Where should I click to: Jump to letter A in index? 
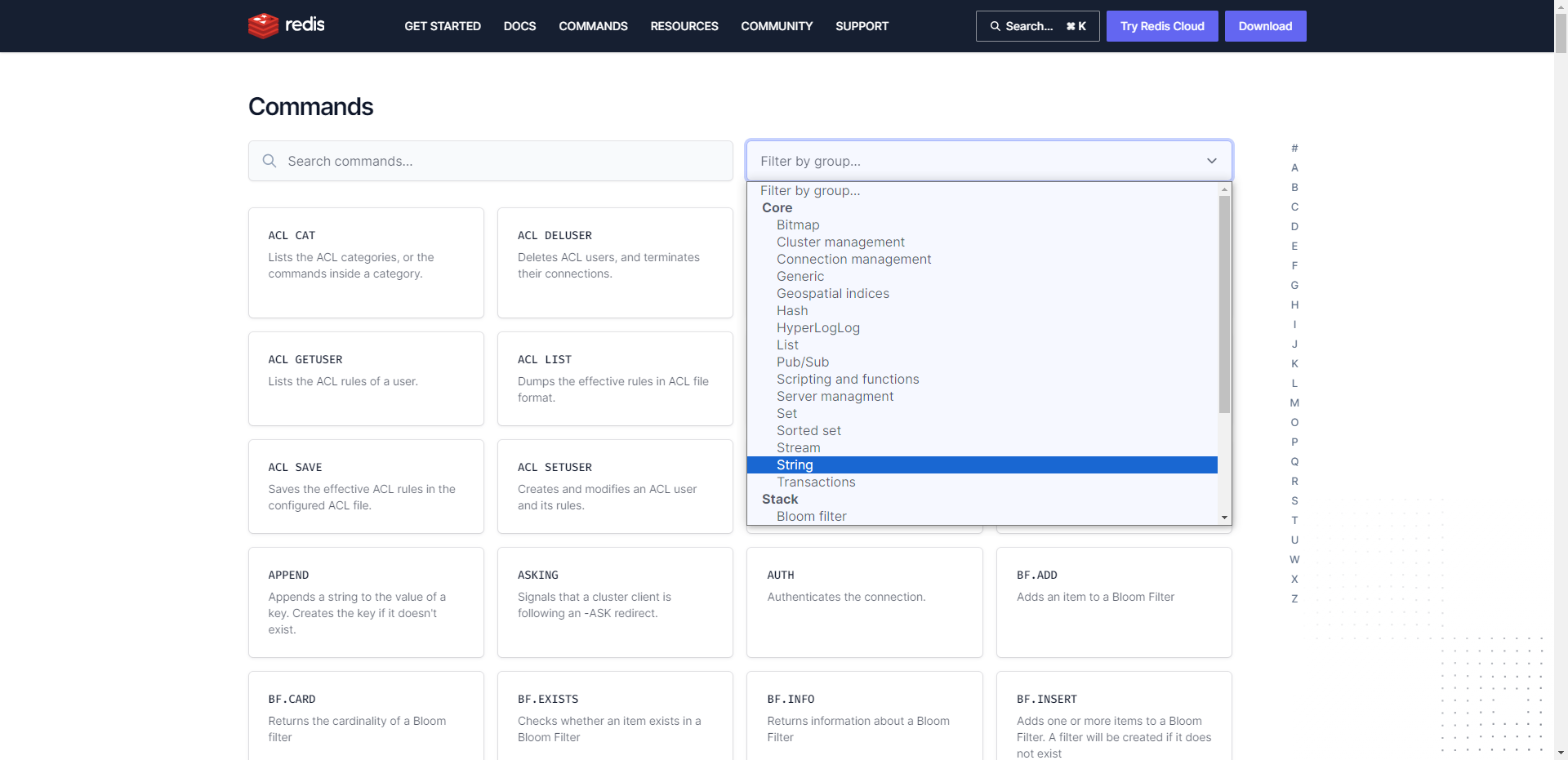pyautogui.click(x=1294, y=167)
